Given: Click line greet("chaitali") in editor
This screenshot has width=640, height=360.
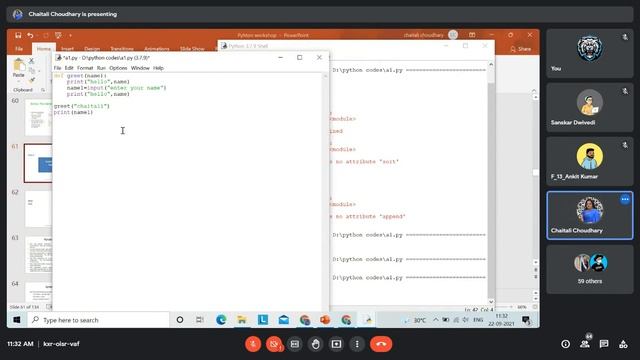Looking at the screenshot, I should pos(82,106).
